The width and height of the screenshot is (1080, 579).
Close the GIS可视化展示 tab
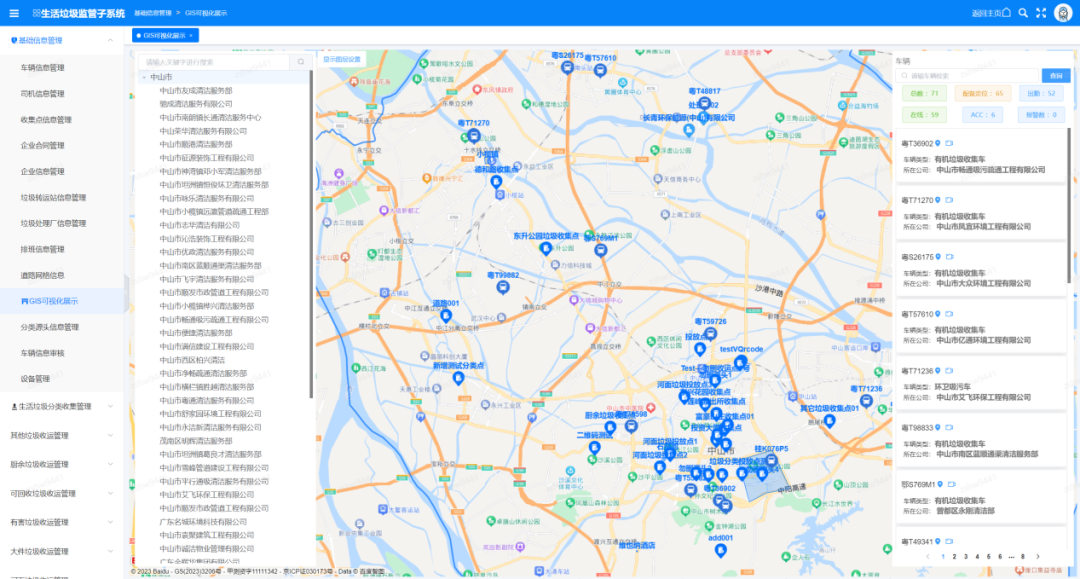coord(191,35)
